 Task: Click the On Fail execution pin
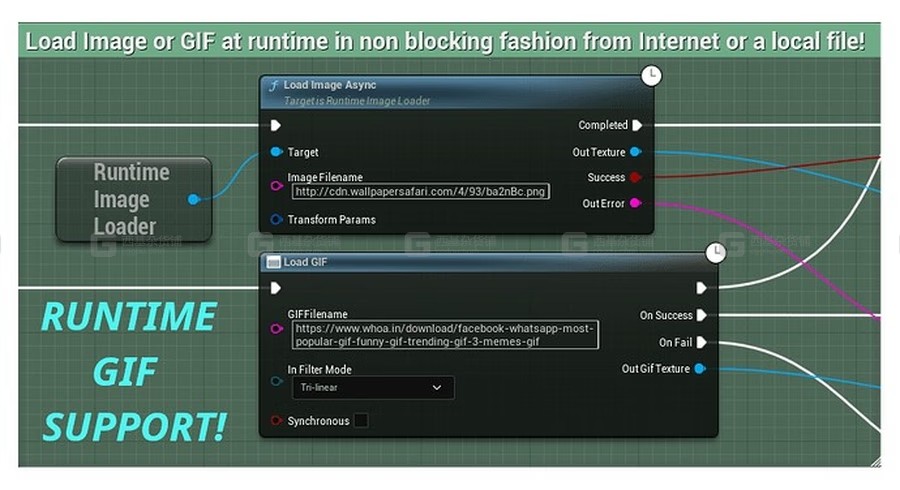coord(701,342)
